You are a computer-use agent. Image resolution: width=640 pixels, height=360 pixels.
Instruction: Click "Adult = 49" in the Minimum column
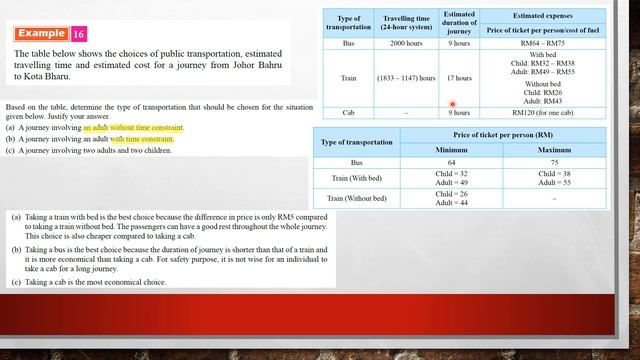[x=451, y=182]
